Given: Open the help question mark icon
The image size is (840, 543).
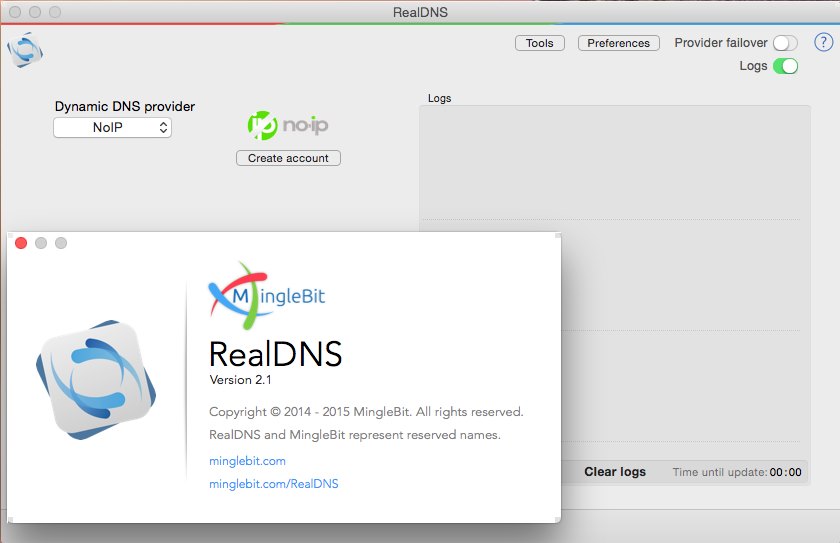Looking at the screenshot, I should (823, 42).
